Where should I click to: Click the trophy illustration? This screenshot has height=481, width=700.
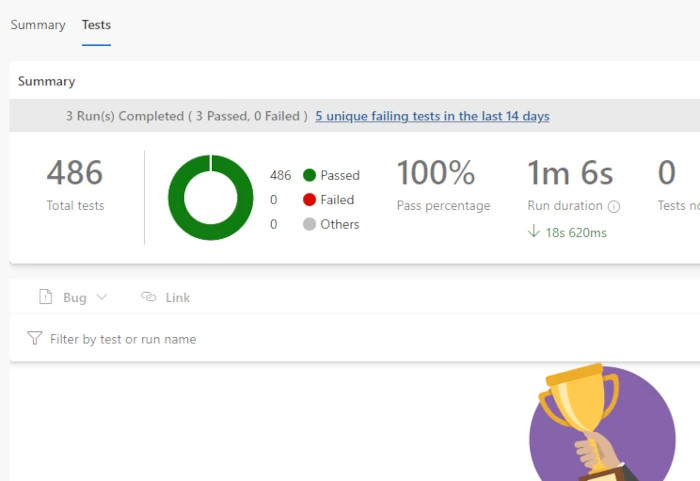tap(603, 423)
